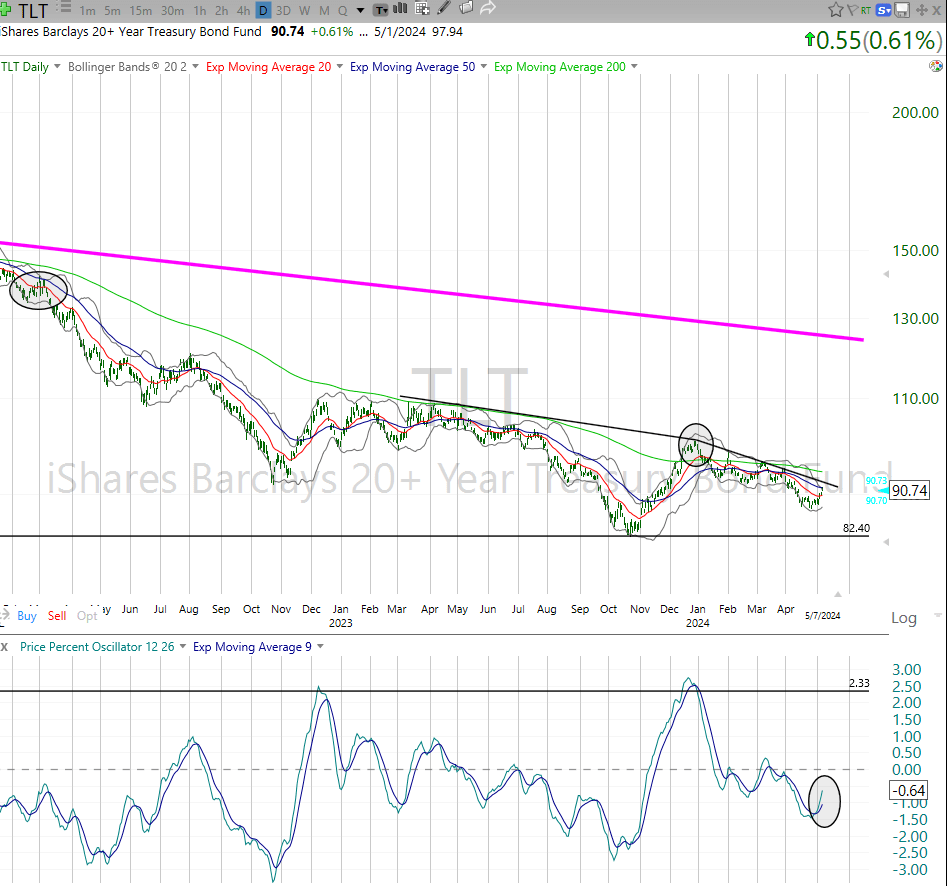
Task: Select the drawing pencil tool
Action: tap(443, 8)
